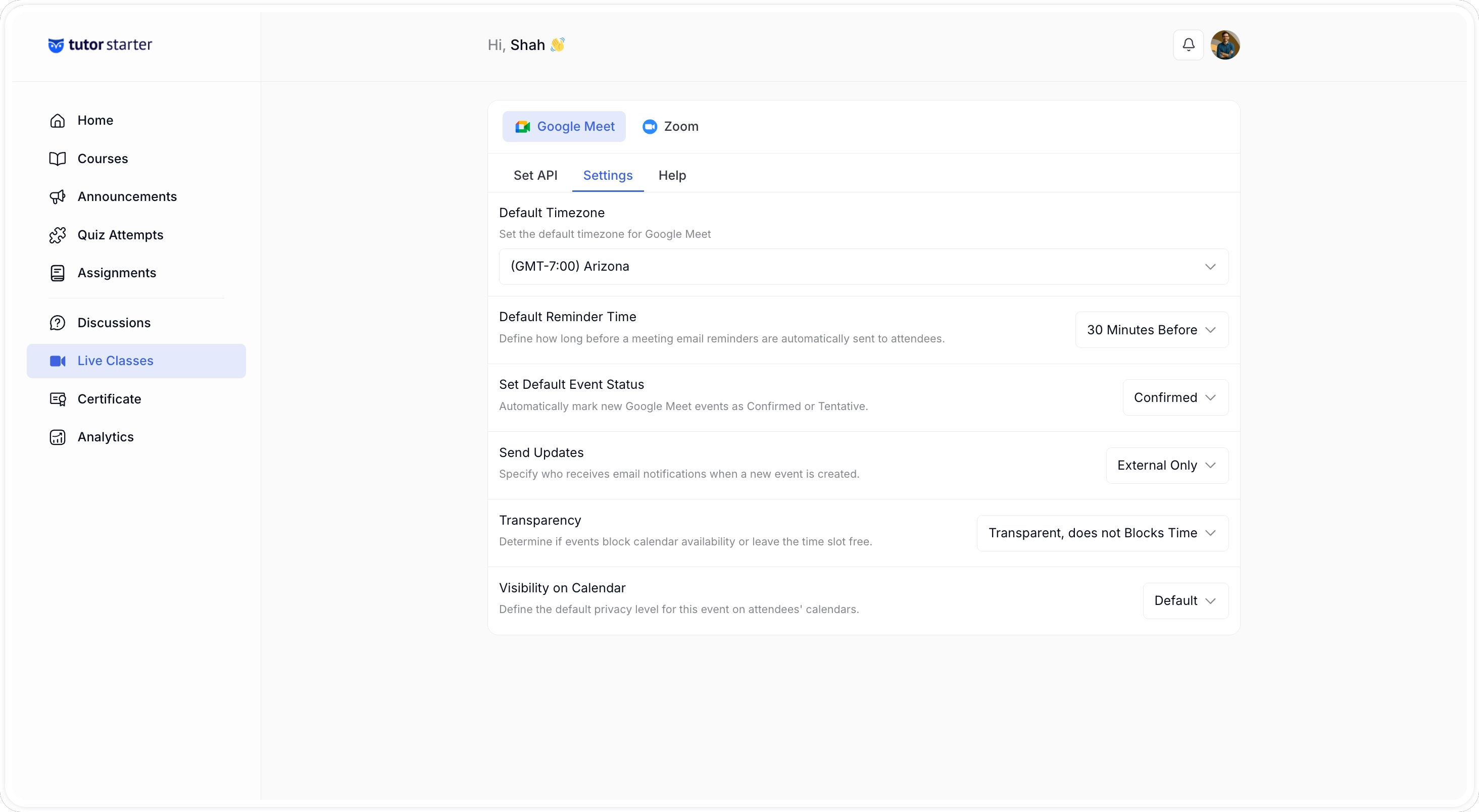Open notifications with the bell icon
Image resolution: width=1479 pixels, height=812 pixels.
point(1188,45)
